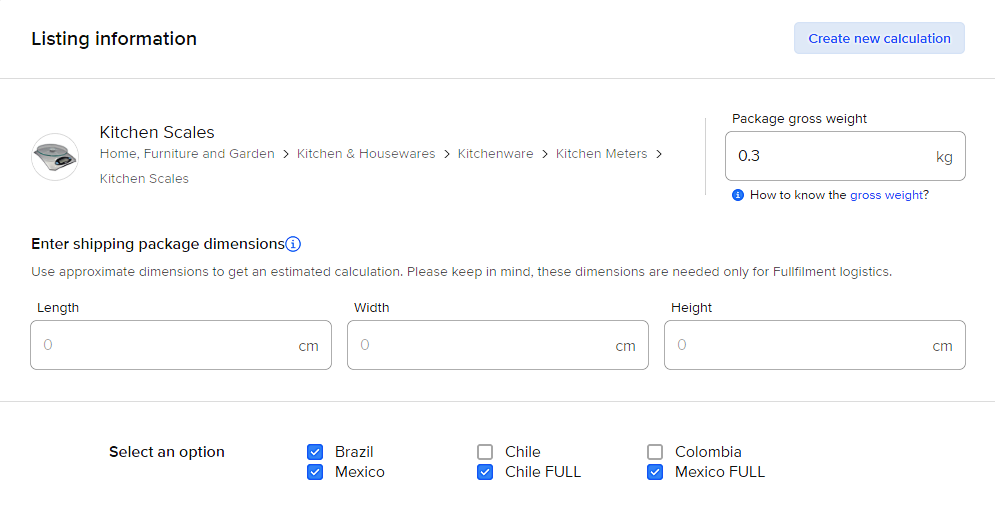The height and width of the screenshot is (519, 995).
Task: Click the final Kitchen Scales breadcrumb
Action: (144, 179)
